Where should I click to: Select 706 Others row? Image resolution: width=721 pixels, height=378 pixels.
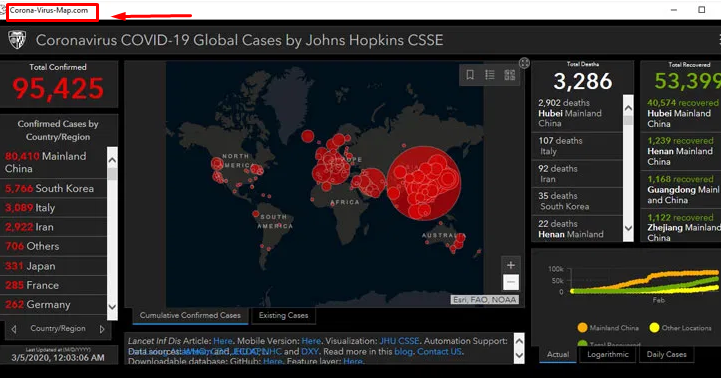(53, 246)
